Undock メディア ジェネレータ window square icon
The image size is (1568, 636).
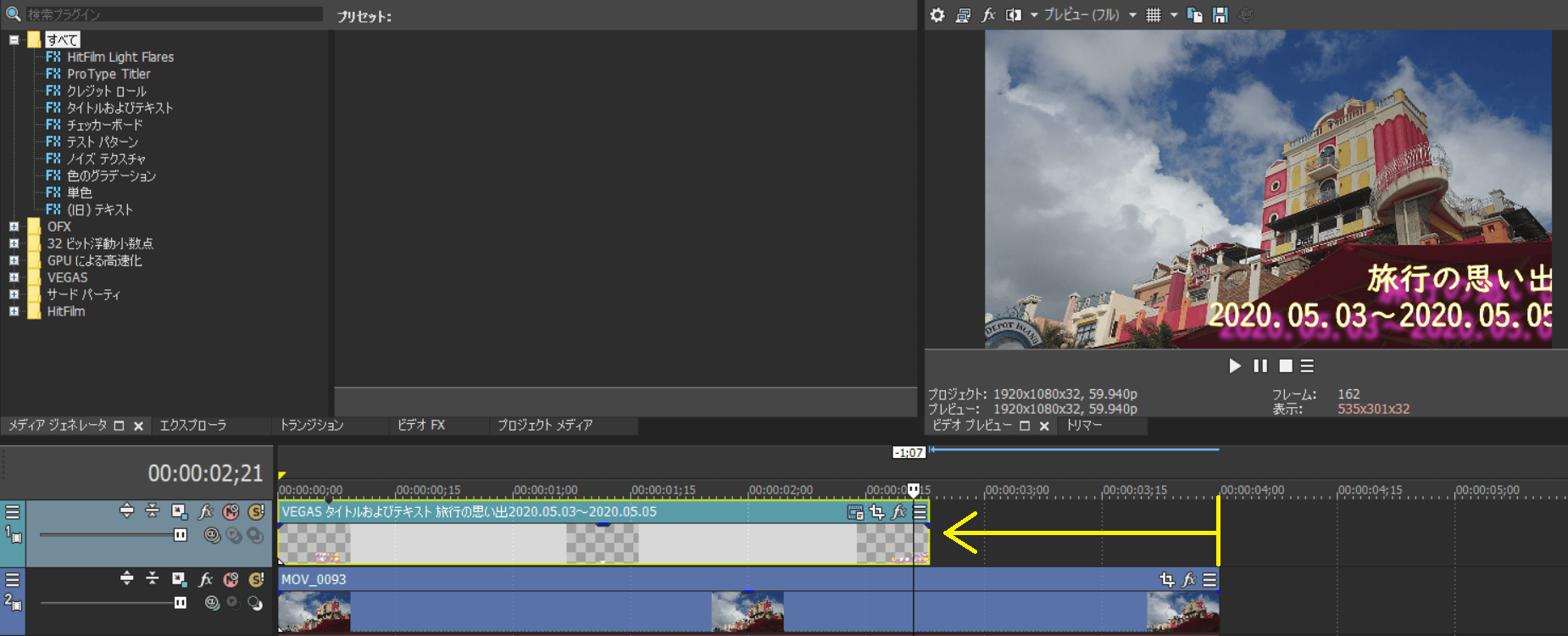(x=120, y=426)
